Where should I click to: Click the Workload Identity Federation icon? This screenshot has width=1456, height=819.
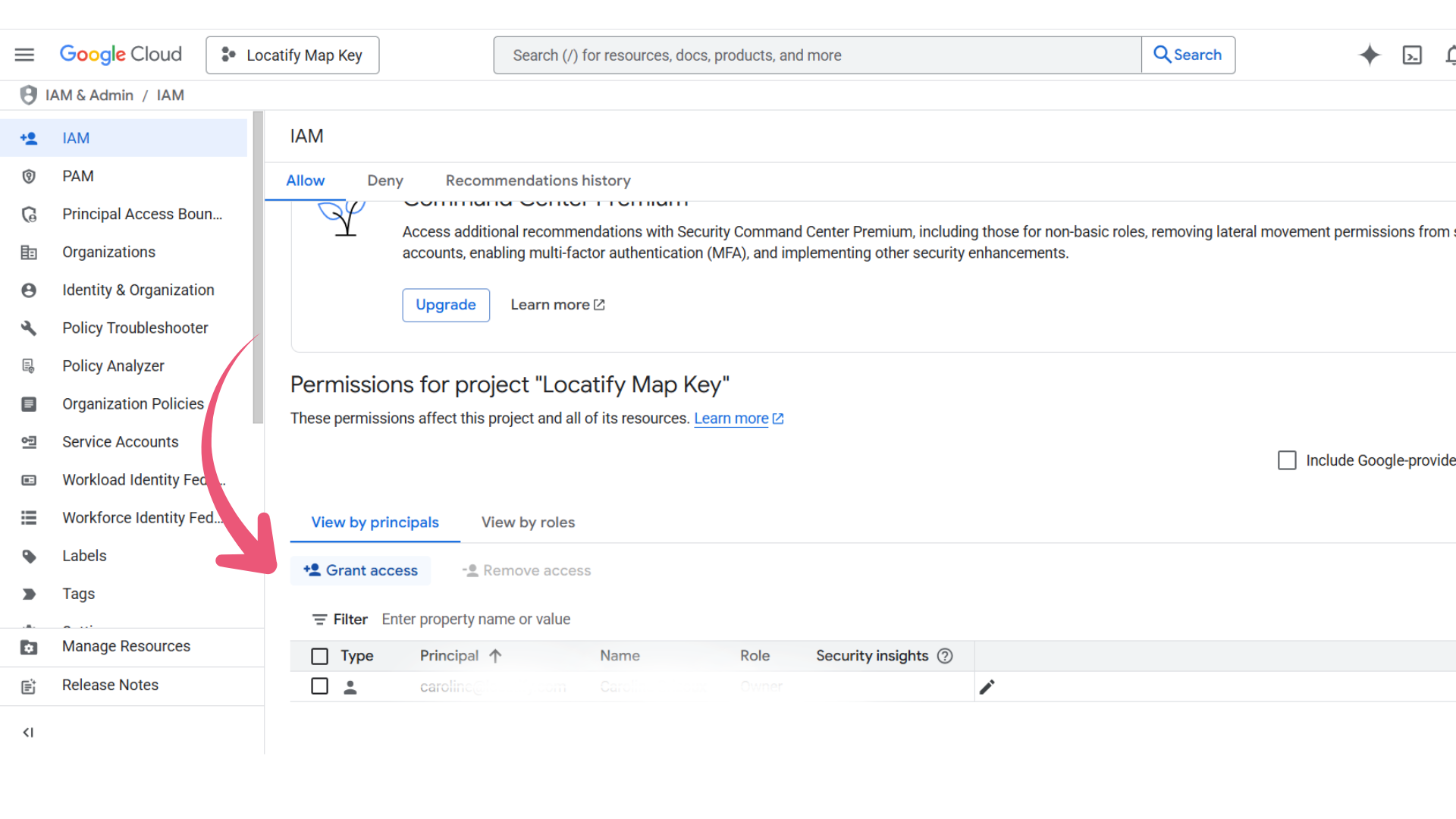(29, 479)
